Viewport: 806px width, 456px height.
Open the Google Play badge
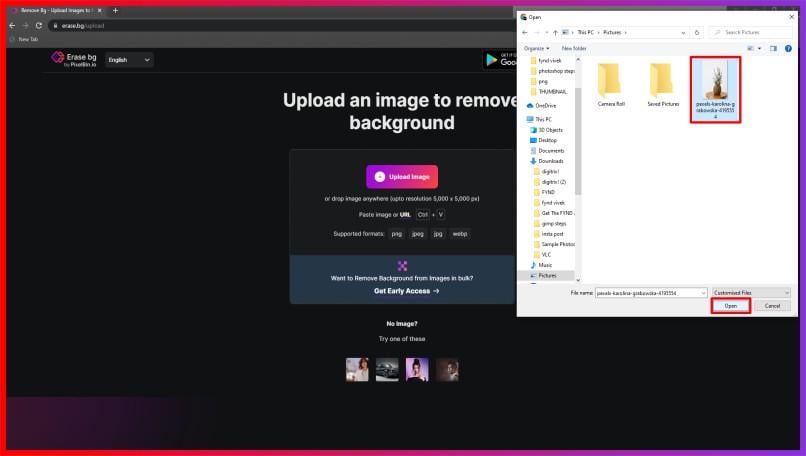coord(500,60)
